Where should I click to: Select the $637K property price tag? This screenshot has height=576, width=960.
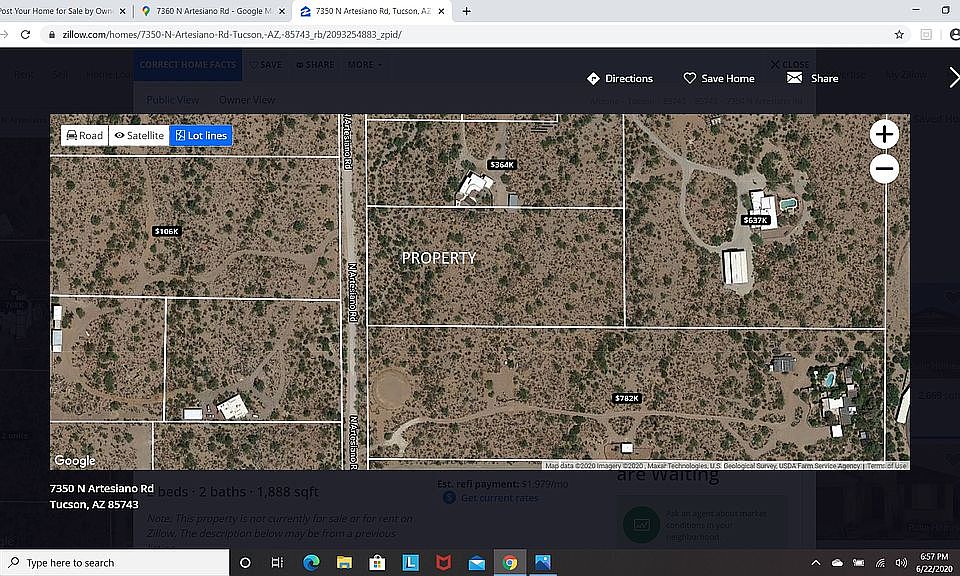(x=755, y=220)
